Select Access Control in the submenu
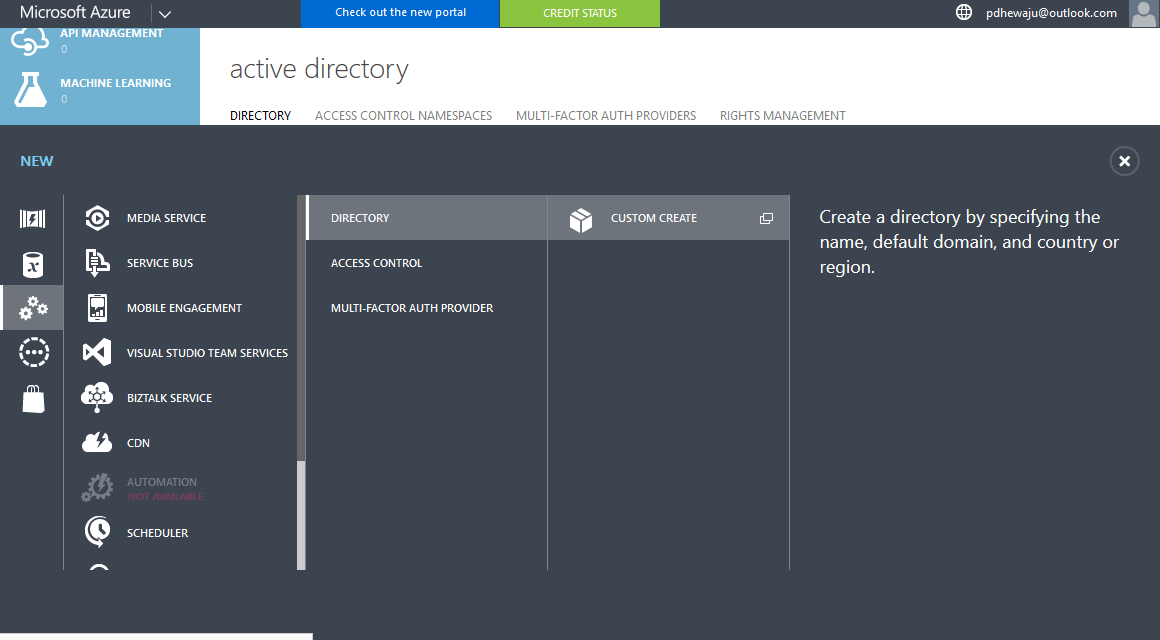 (427, 263)
